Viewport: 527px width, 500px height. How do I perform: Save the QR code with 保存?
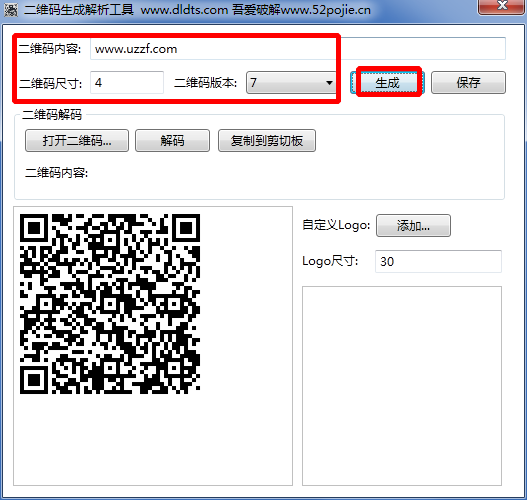468,82
